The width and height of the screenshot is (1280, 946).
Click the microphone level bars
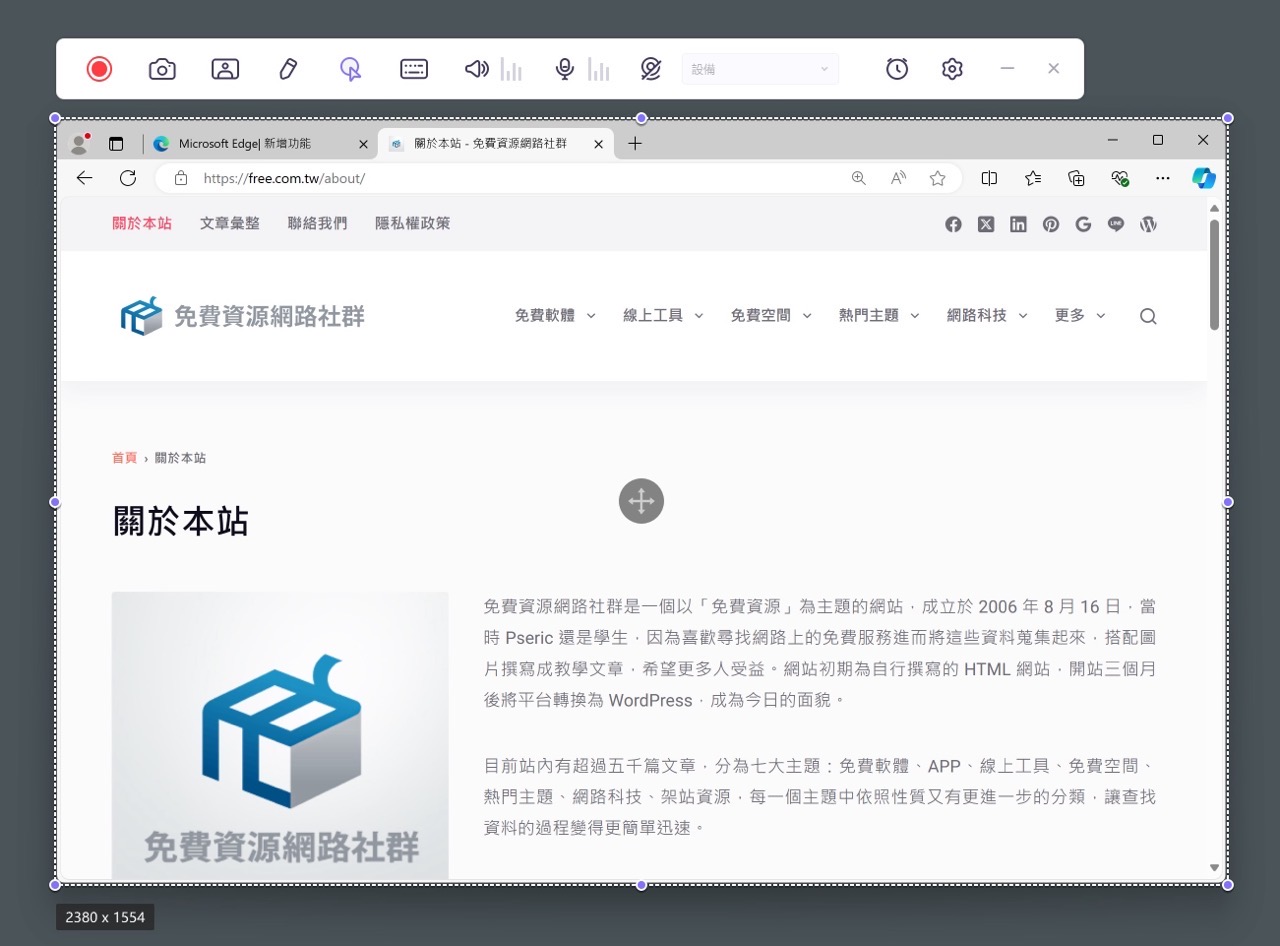598,69
